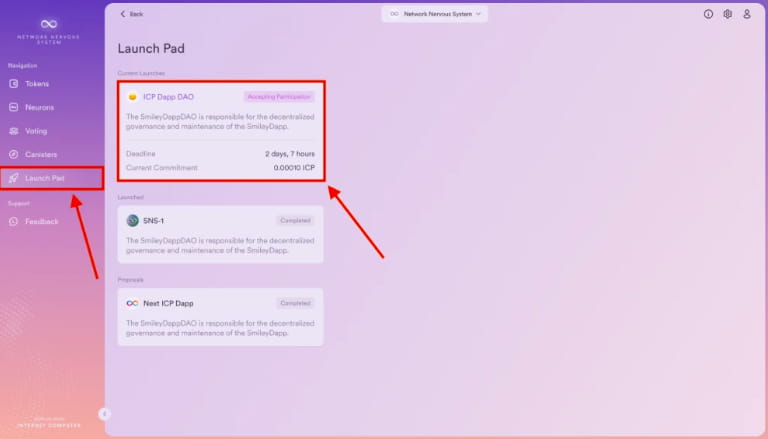The image size is (768, 439).
Task: Open Neurons from the sidebar
Action: (40, 107)
